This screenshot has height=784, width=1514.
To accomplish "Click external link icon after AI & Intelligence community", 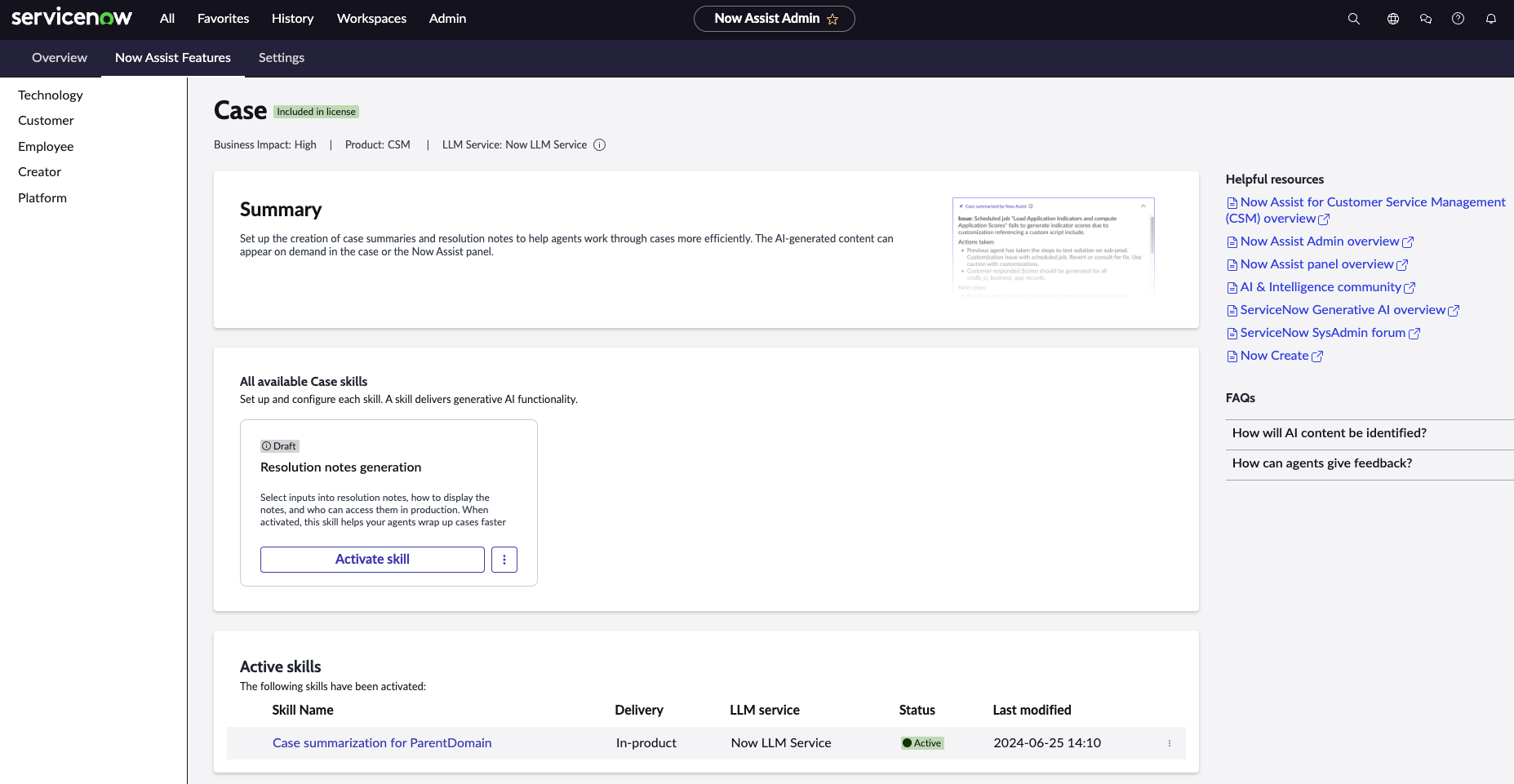I will coord(1410,288).
